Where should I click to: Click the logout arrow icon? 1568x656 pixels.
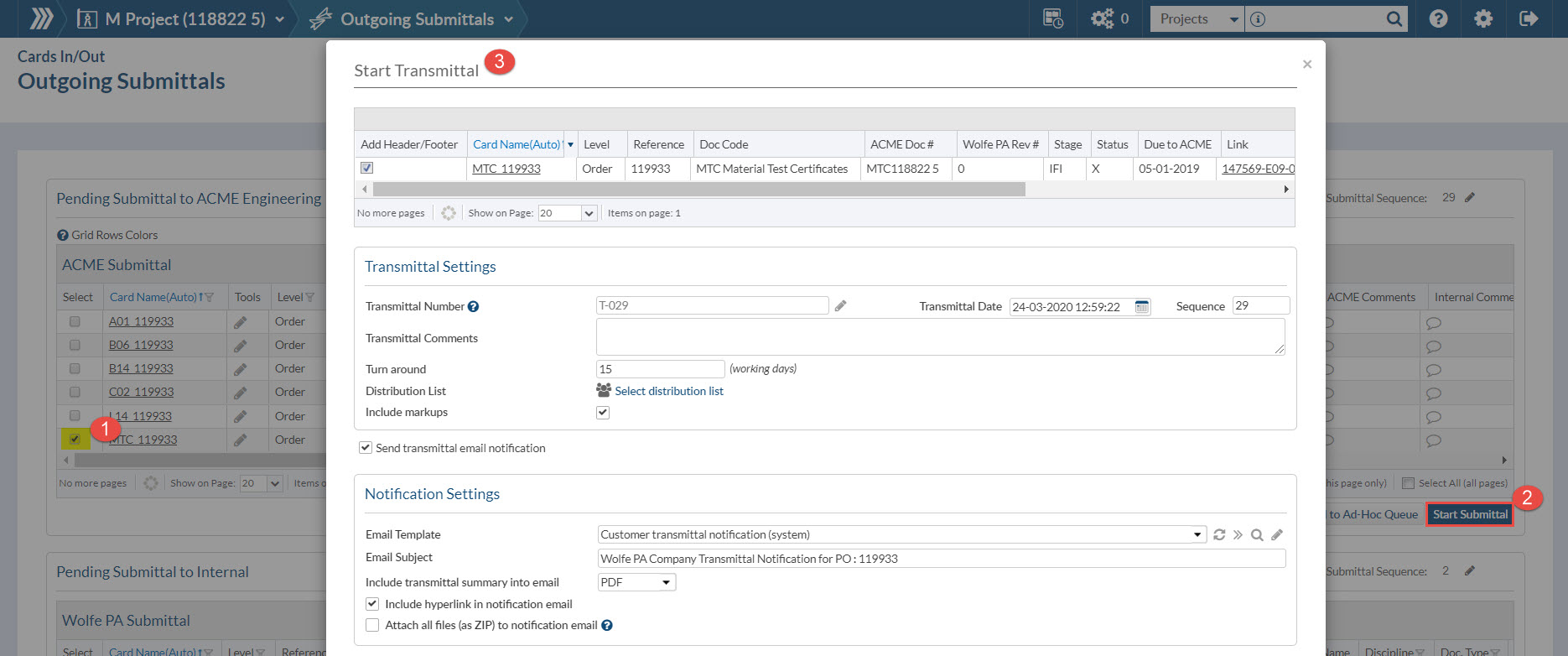tap(1529, 18)
